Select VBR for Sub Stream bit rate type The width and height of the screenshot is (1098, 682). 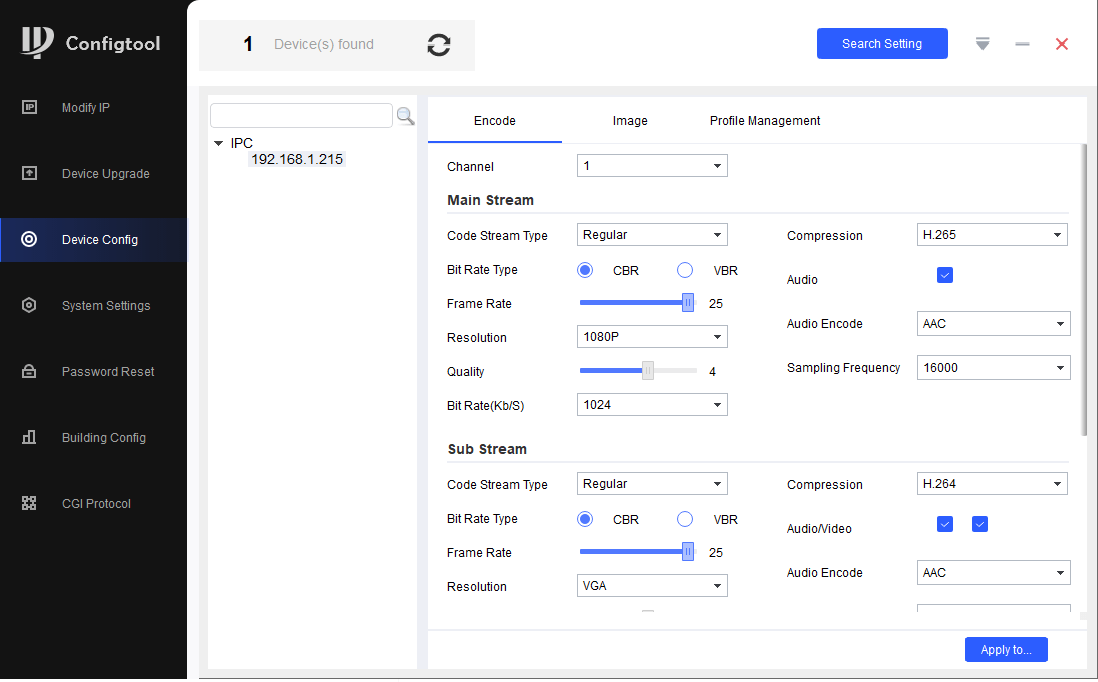click(x=685, y=519)
